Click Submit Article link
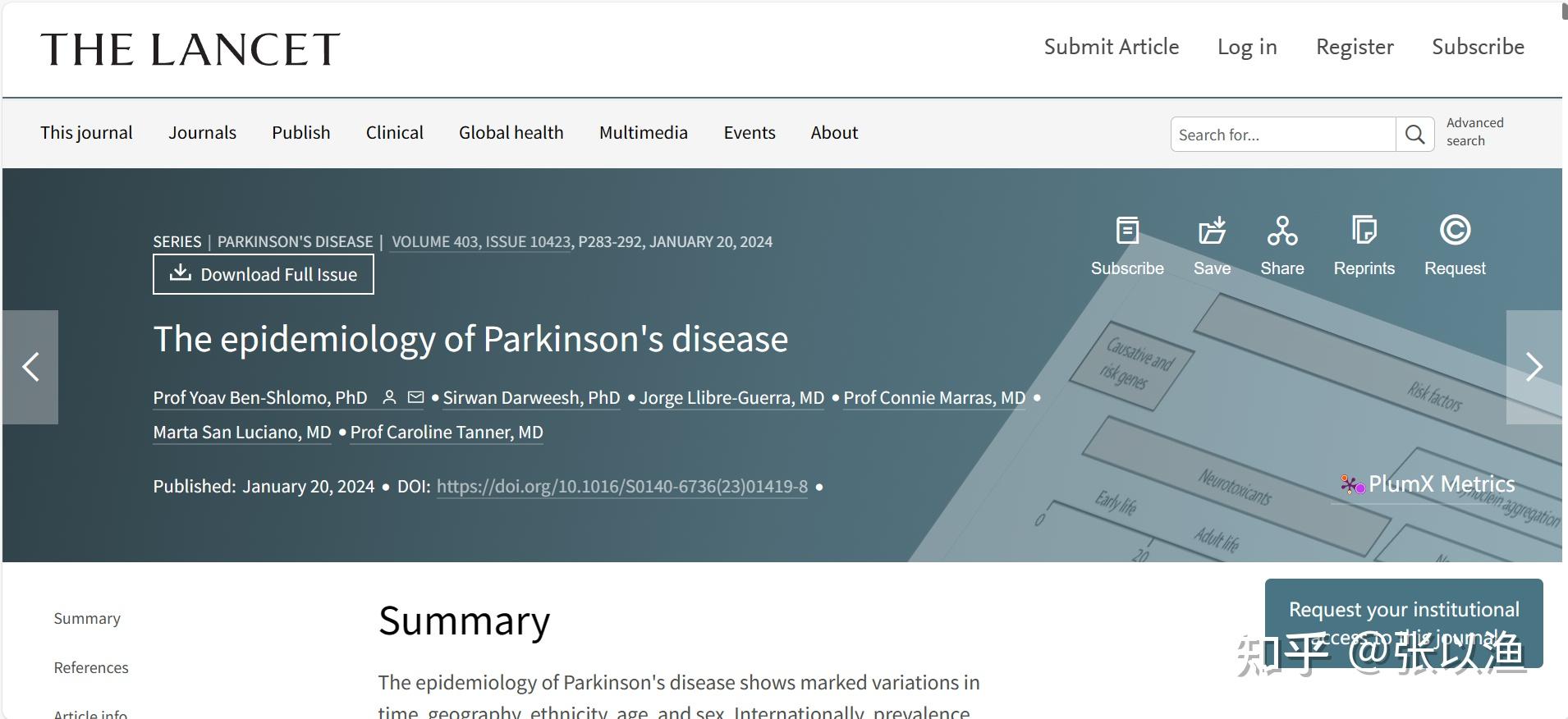Image resolution: width=1568 pixels, height=719 pixels. point(1112,47)
